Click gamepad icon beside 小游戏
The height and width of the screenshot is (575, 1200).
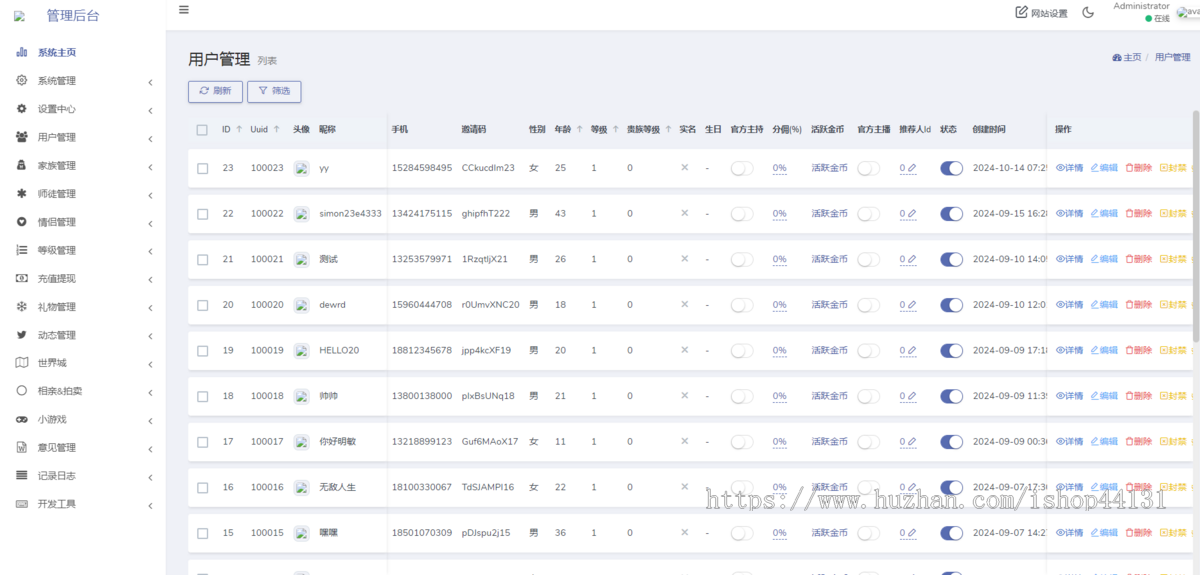click(21, 419)
